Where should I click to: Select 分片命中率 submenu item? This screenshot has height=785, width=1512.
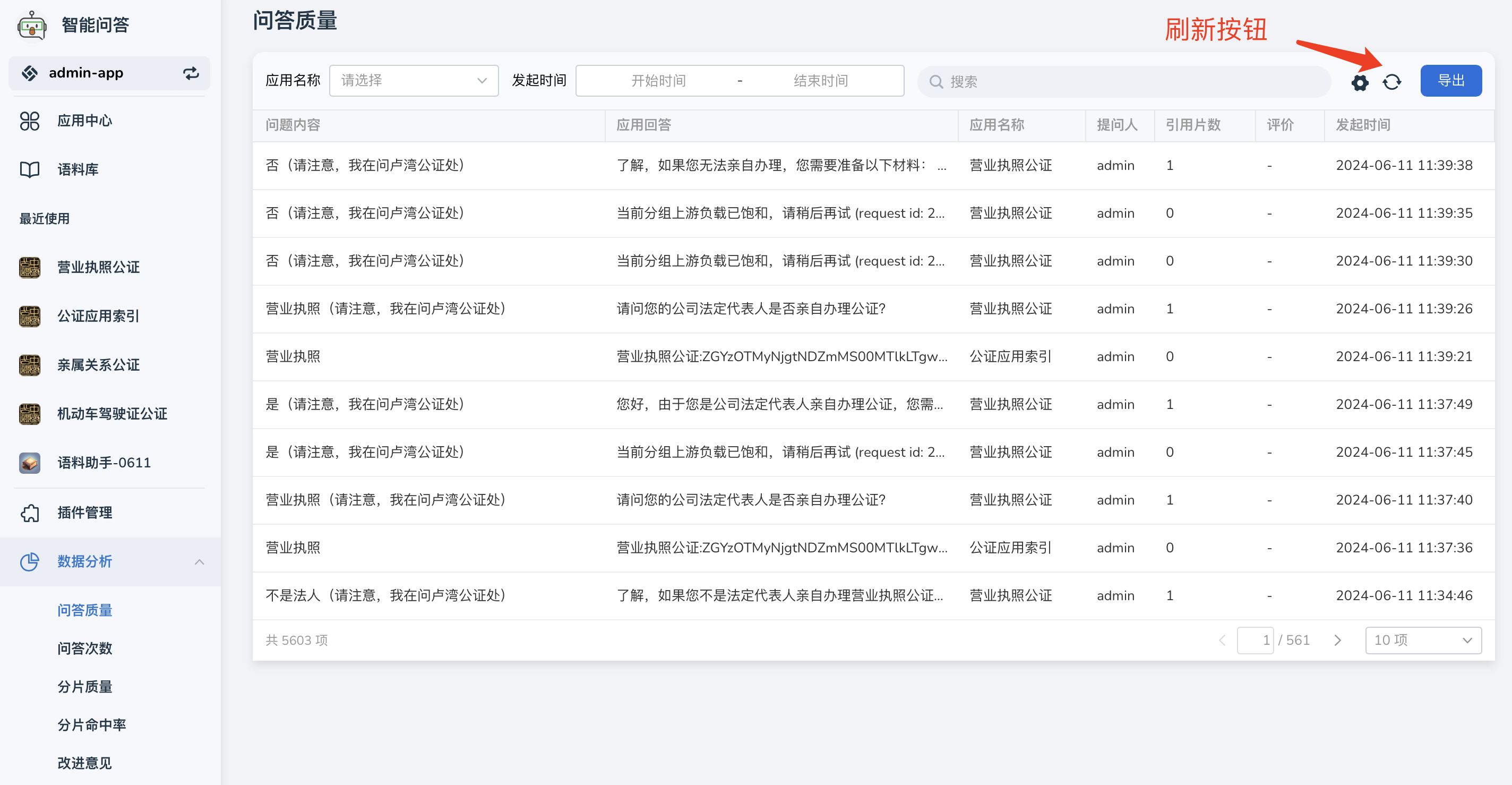pos(91,724)
